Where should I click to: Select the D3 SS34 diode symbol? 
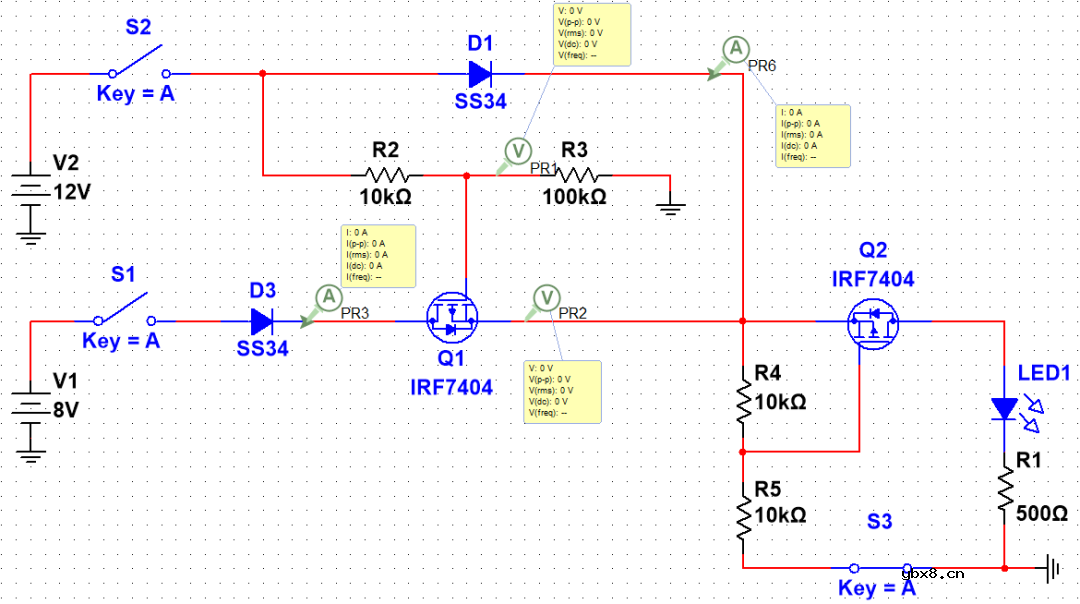262,321
